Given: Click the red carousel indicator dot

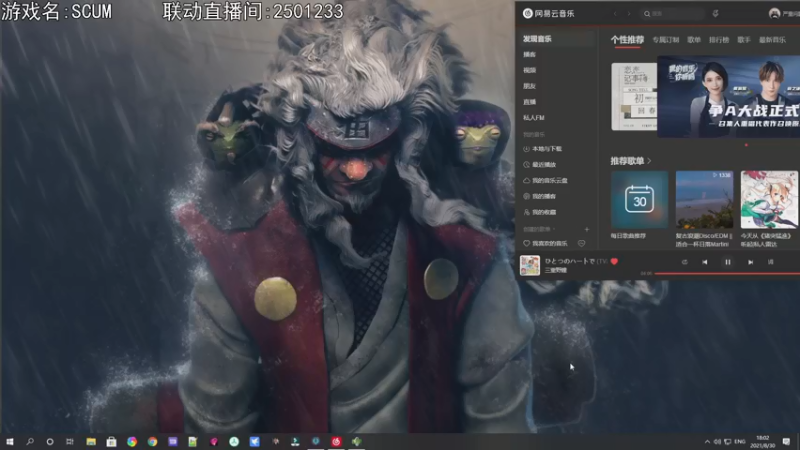Looking at the screenshot, I should point(746,145).
